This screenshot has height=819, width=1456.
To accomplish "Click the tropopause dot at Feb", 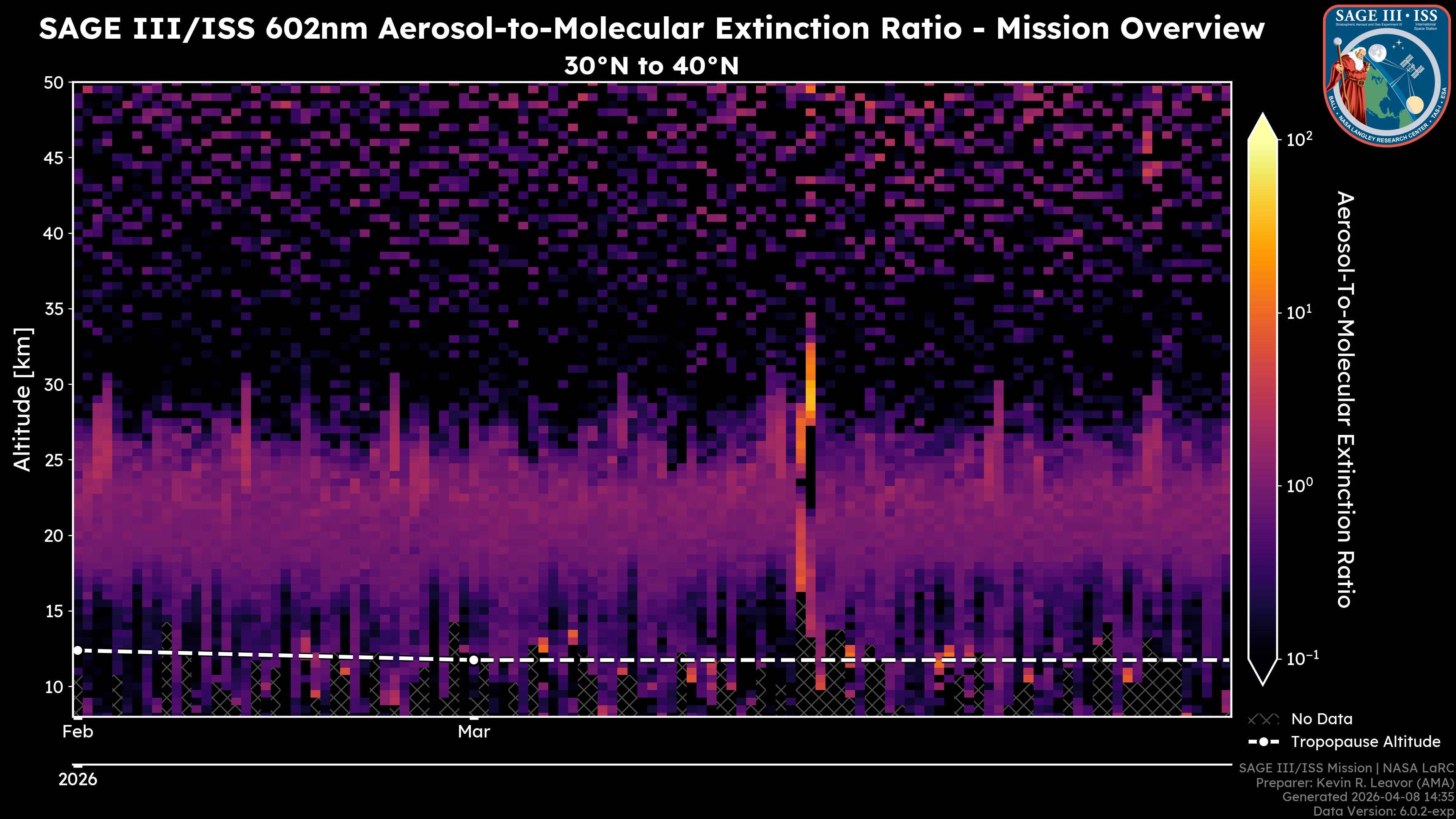I will [x=78, y=651].
